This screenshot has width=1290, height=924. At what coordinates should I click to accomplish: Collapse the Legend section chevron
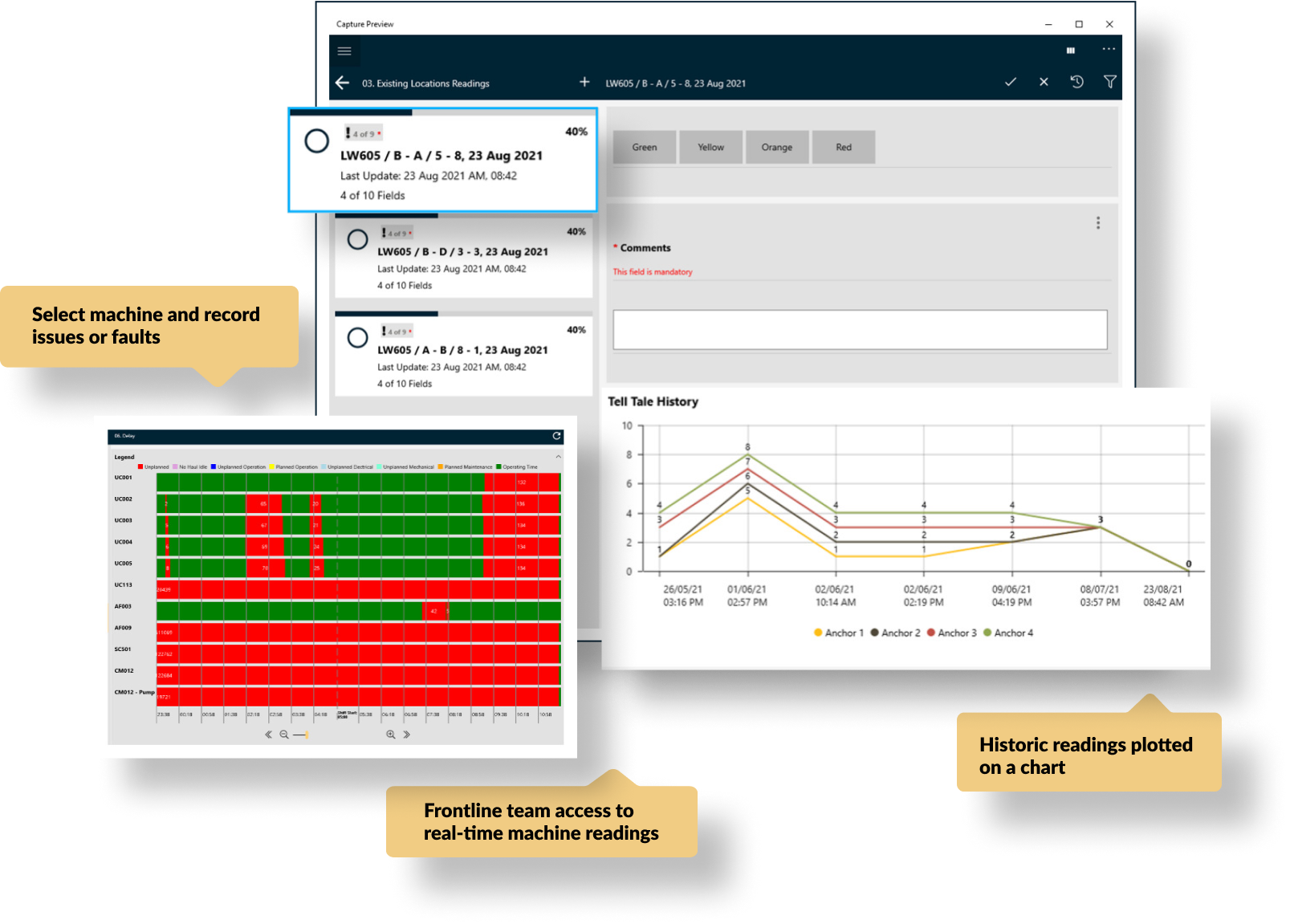[558, 457]
